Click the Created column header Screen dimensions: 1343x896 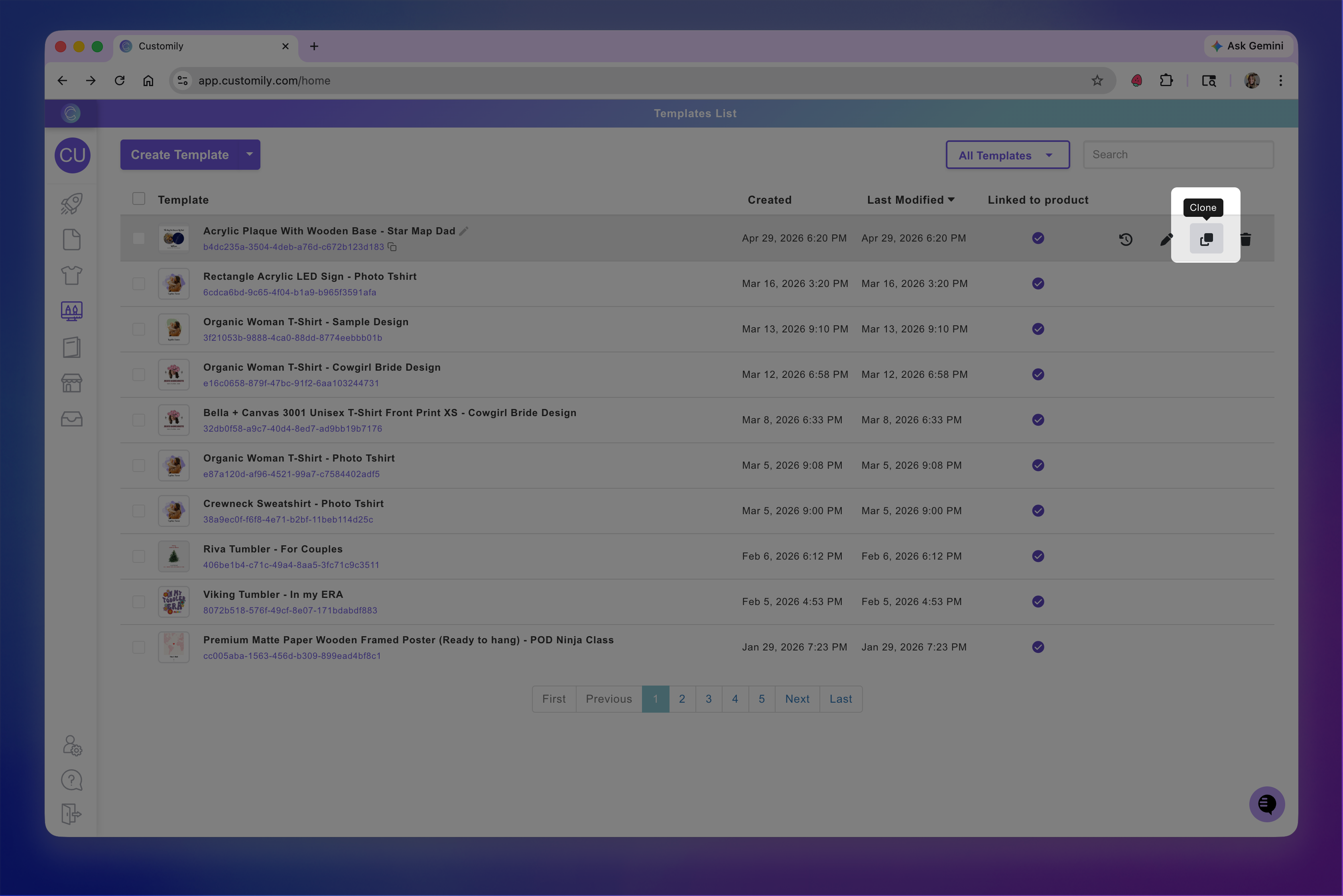point(770,200)
